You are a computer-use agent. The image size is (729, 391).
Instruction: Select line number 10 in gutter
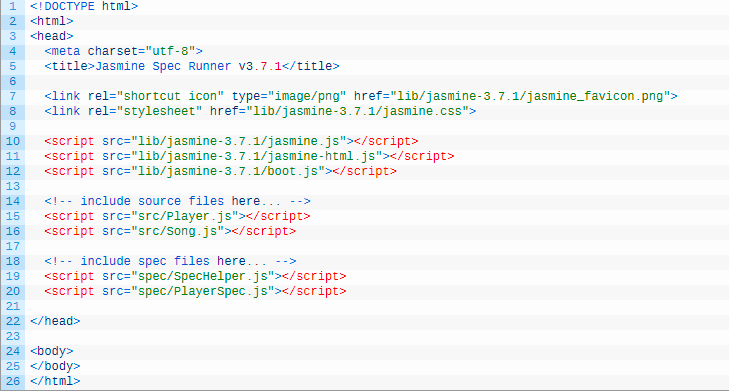[13, 141]
